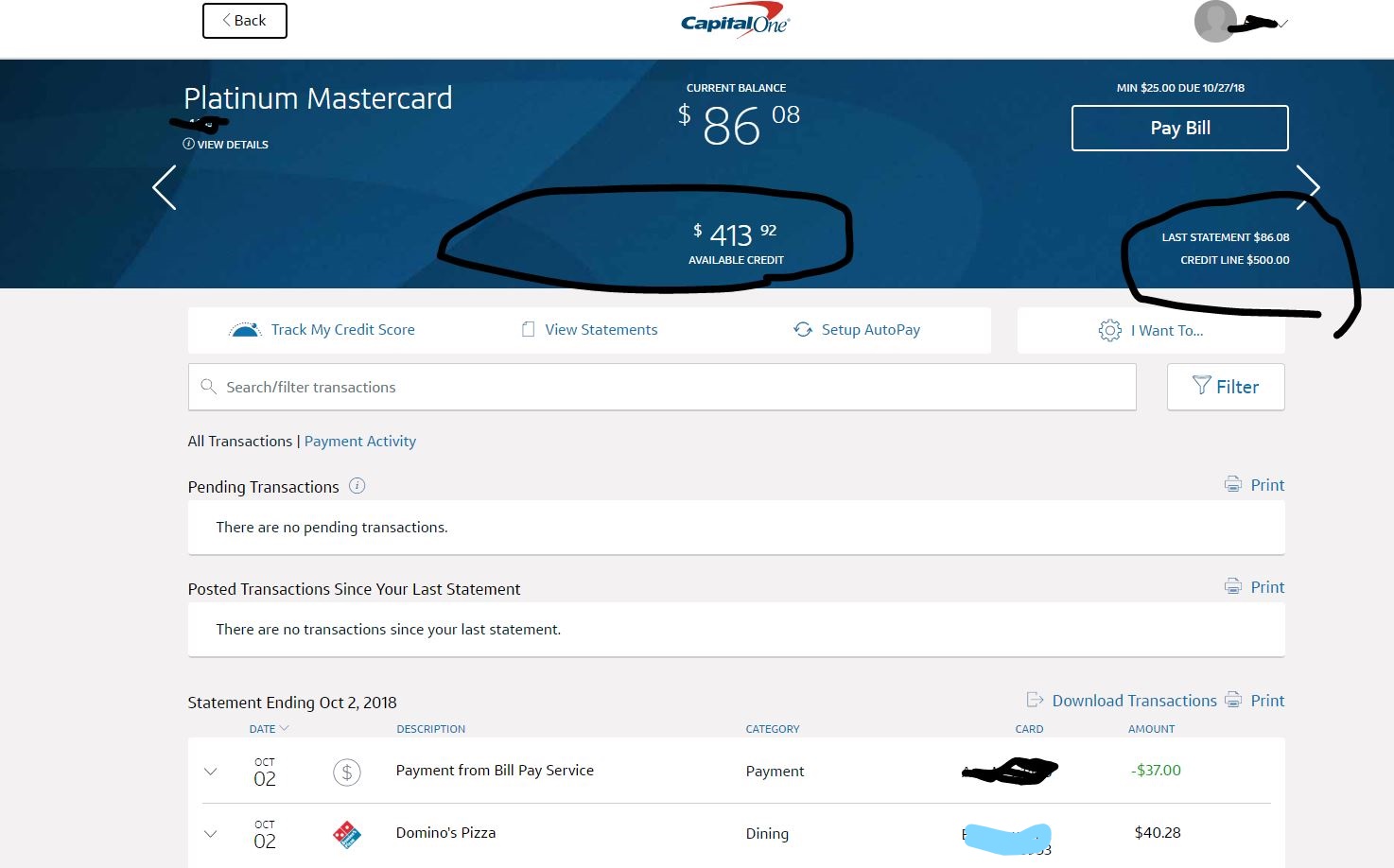Switch to the Payment Activity tab

click(360, 442)
